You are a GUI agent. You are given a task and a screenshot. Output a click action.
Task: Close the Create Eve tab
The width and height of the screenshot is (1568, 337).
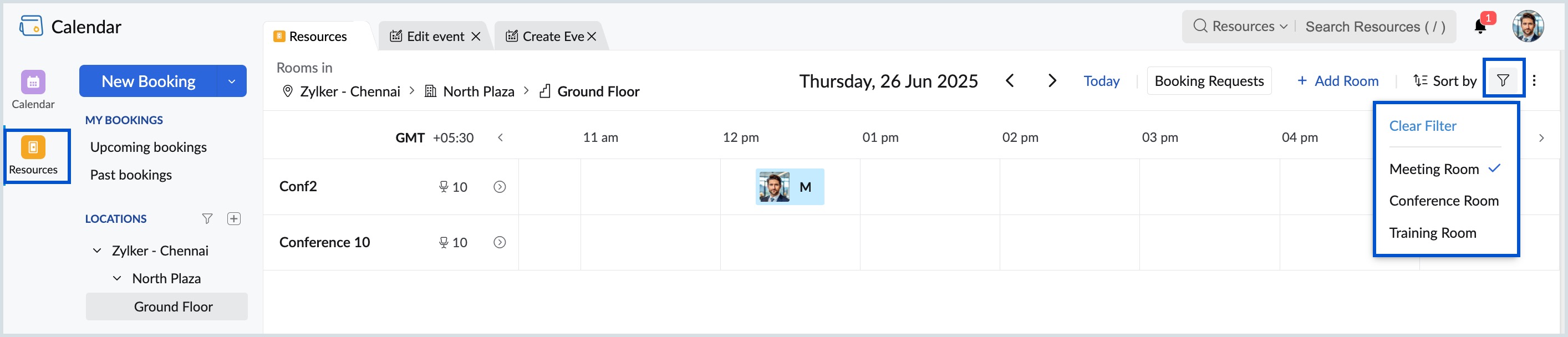tap(591, 37)
